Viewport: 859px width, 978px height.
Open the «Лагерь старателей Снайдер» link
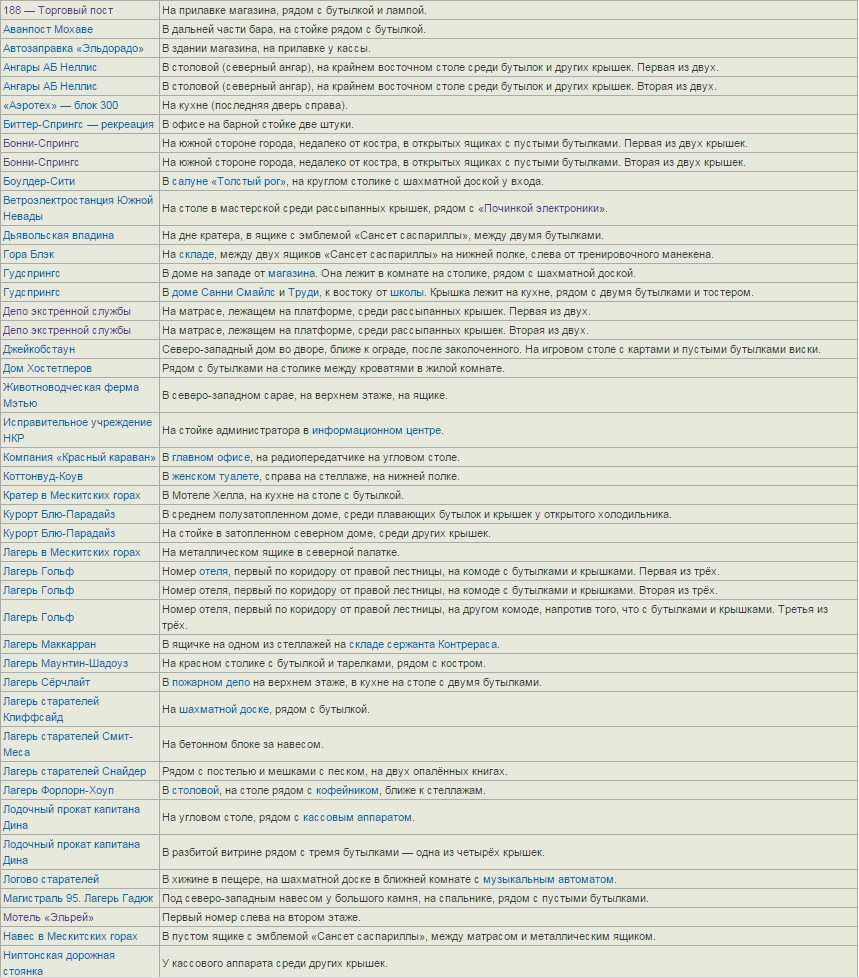pyautogui.click(x=74, y=772)
